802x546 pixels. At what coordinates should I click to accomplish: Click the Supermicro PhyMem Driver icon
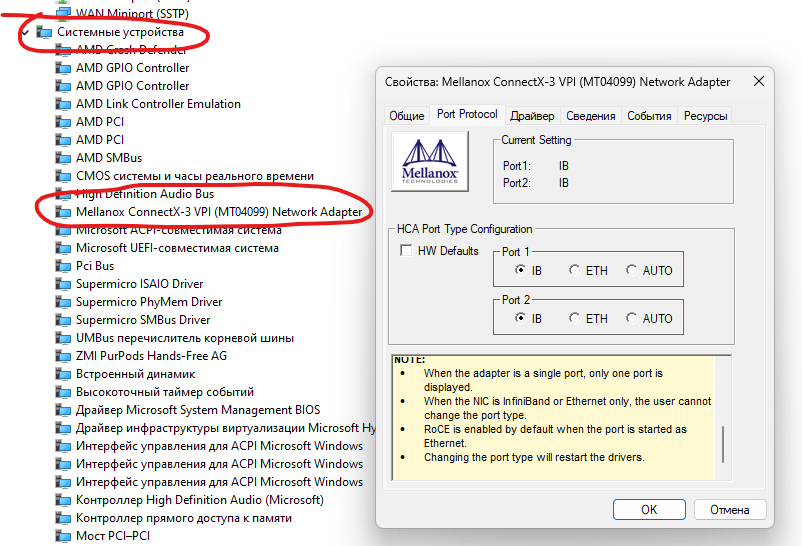tap(63, 302)
